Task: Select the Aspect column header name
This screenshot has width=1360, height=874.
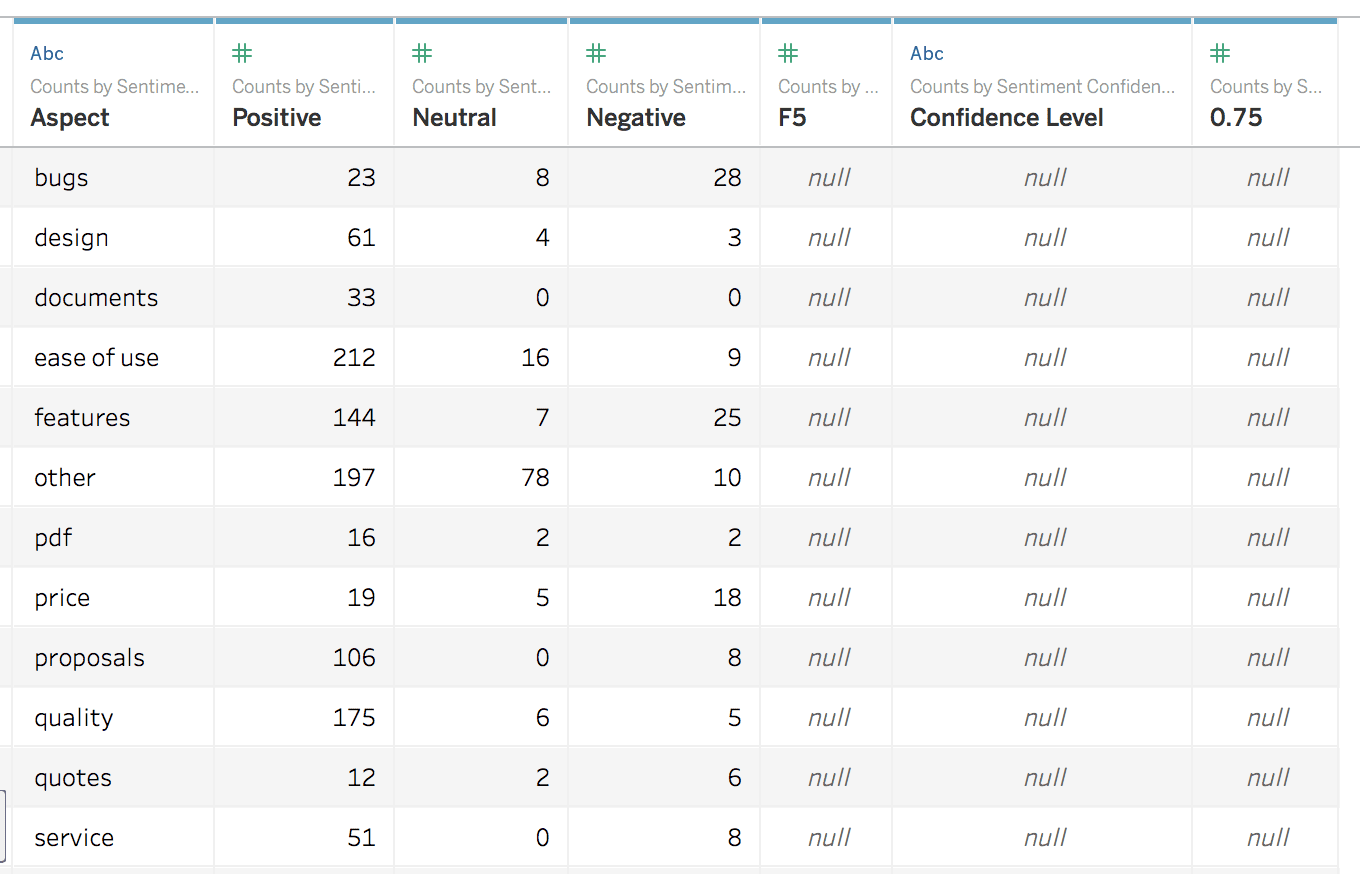Action: [x=70, y=118]
